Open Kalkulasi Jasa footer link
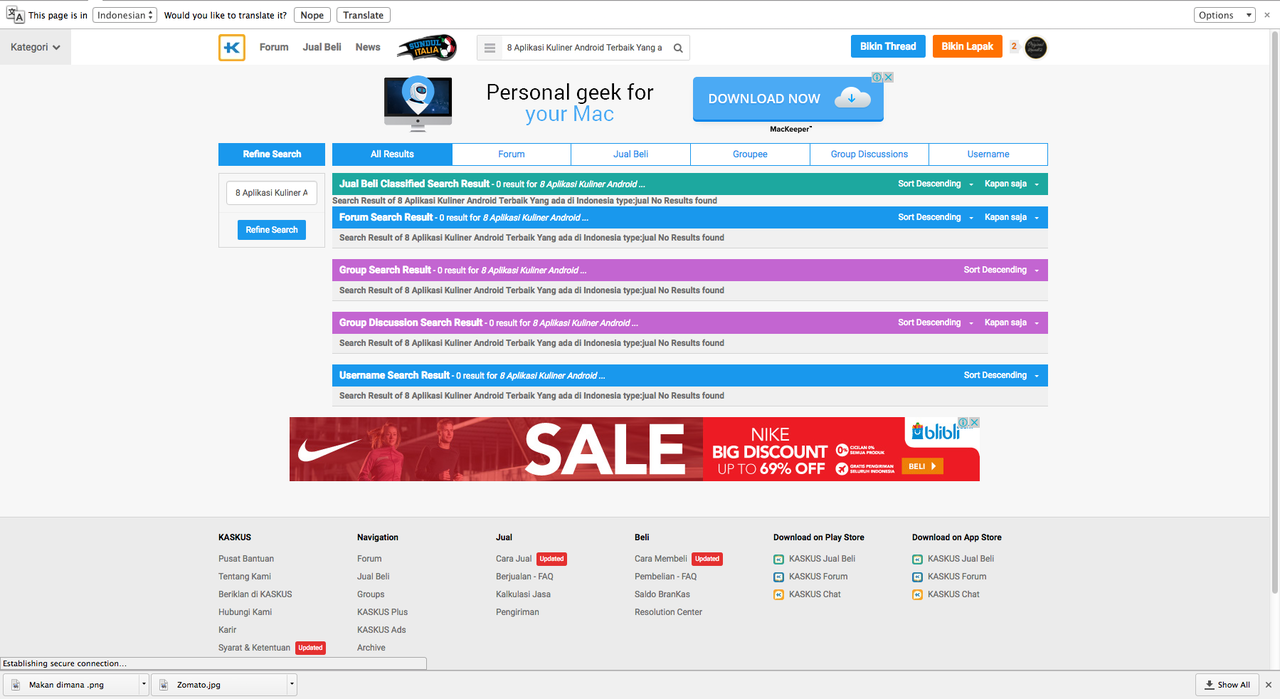Screen dimensions: 1280x699 coord(523,595)
